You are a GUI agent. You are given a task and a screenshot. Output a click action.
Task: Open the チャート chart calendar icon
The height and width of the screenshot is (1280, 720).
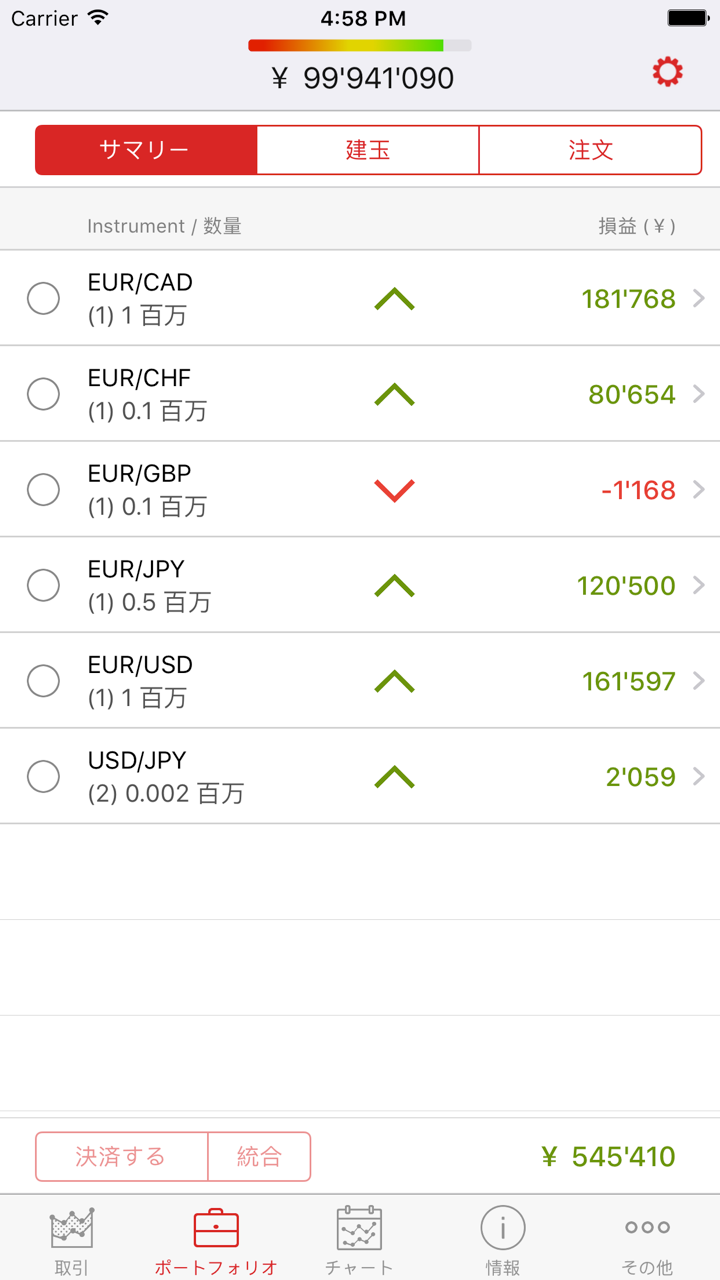tap(359, 1228)
